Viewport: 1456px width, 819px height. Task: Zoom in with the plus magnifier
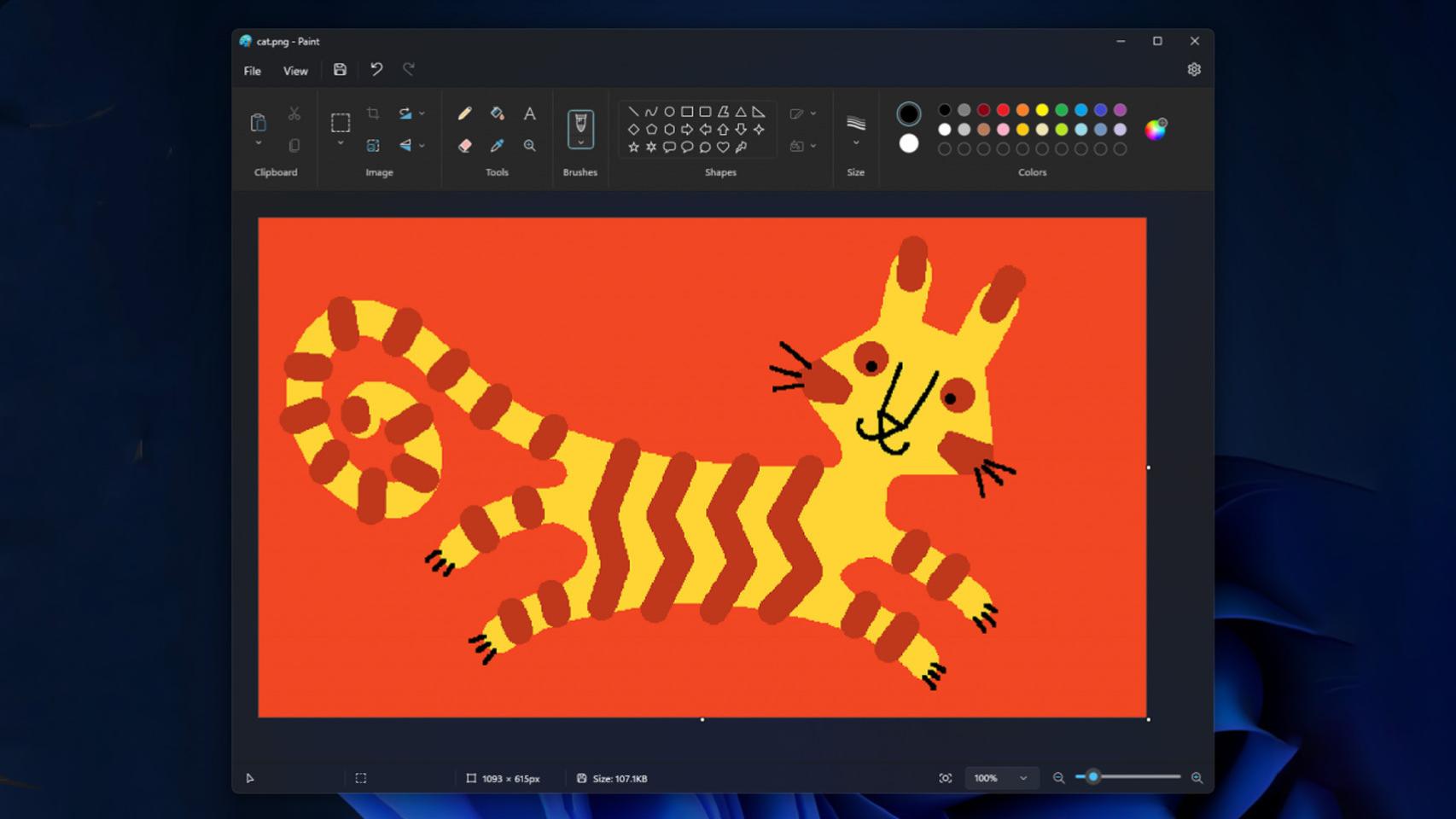pyautogui.click(x=1197, y=778)
